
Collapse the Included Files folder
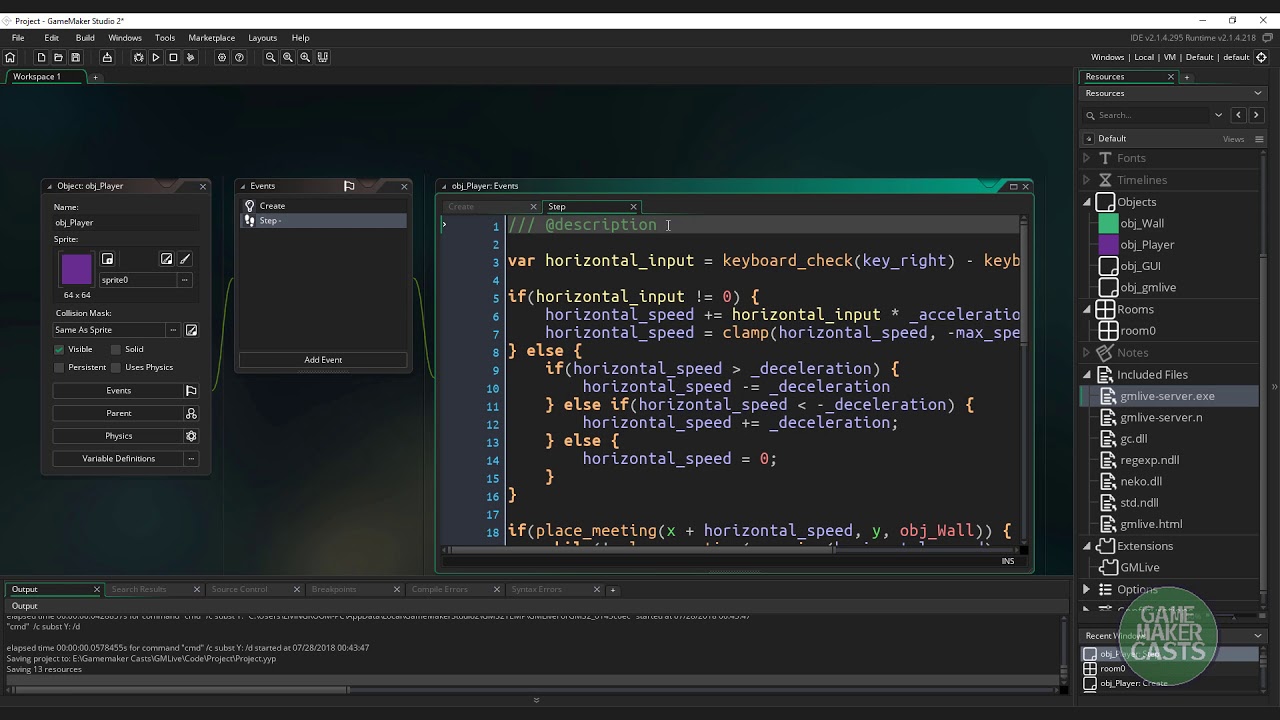[x=1086, y=374]
